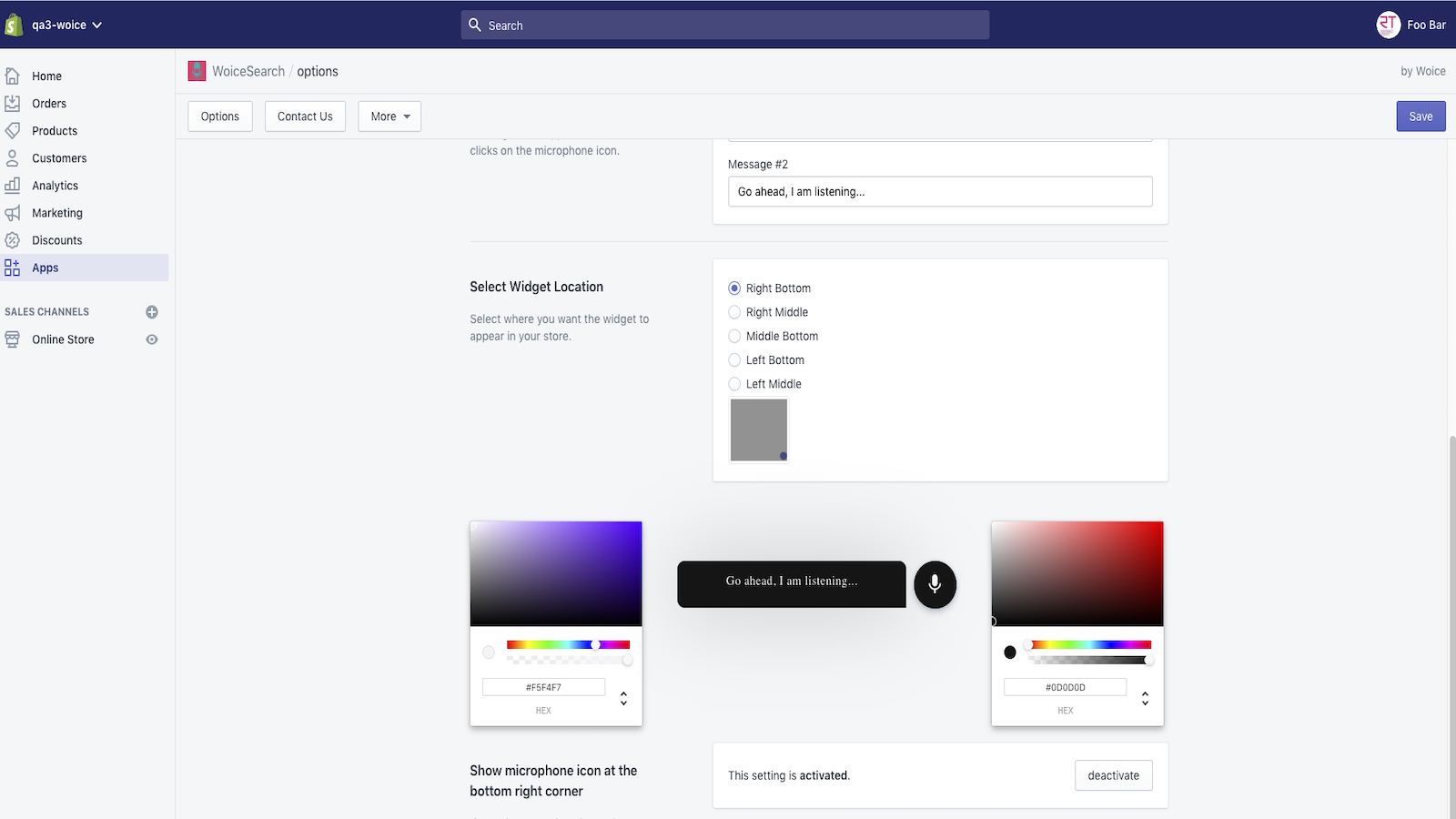This screenshot has width=1456, height=819.
Task: Switch color format on left picker
Action: tap(623, 698)
